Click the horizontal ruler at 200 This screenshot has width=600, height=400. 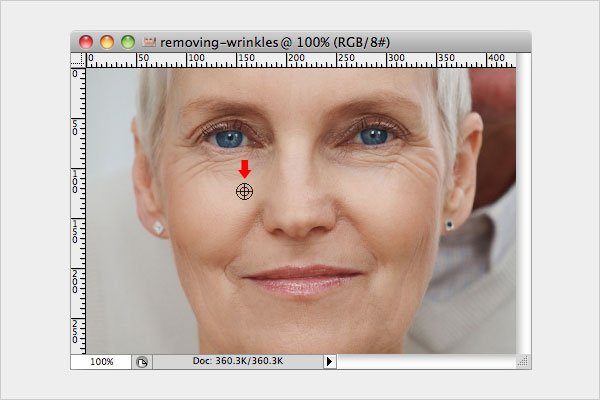(296, 60)
